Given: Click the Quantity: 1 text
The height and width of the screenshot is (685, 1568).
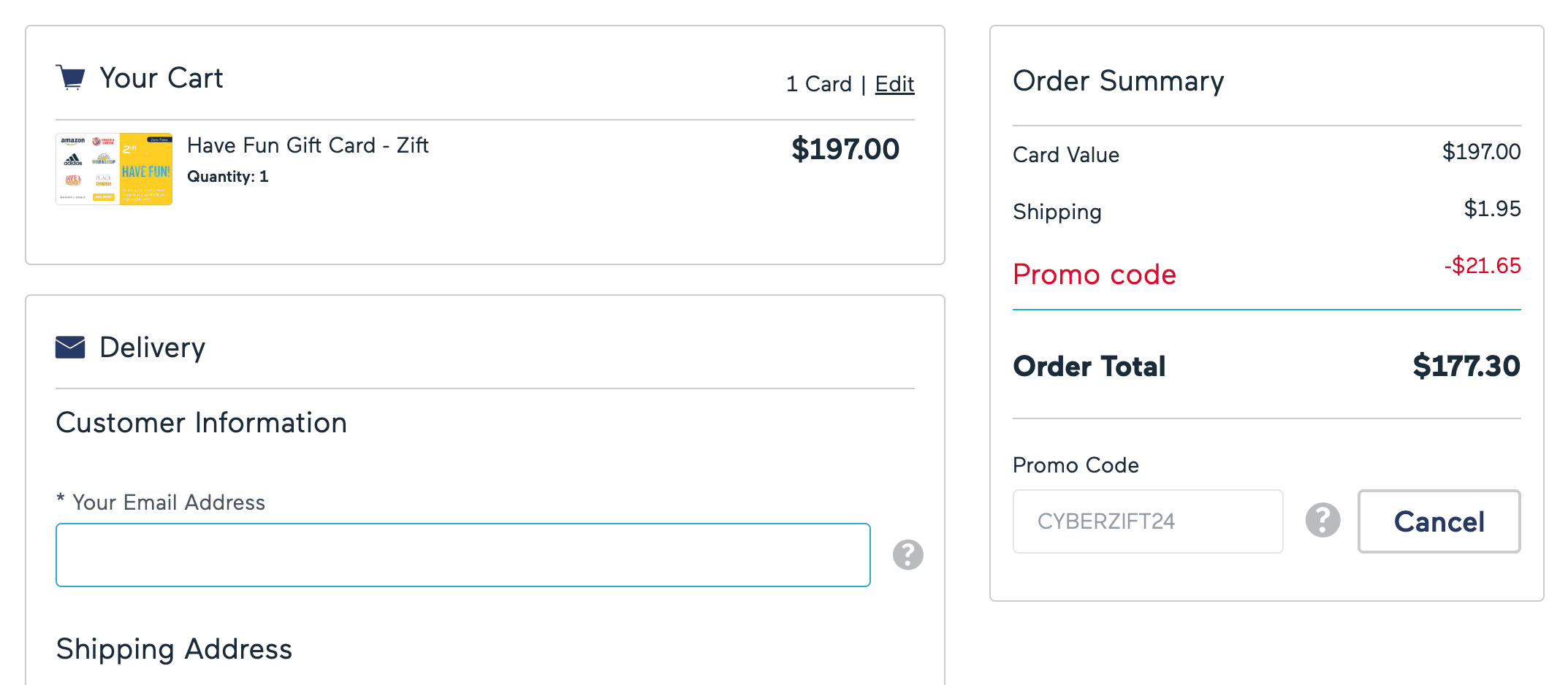Looking at the screenshot, I should coord(227,177).
